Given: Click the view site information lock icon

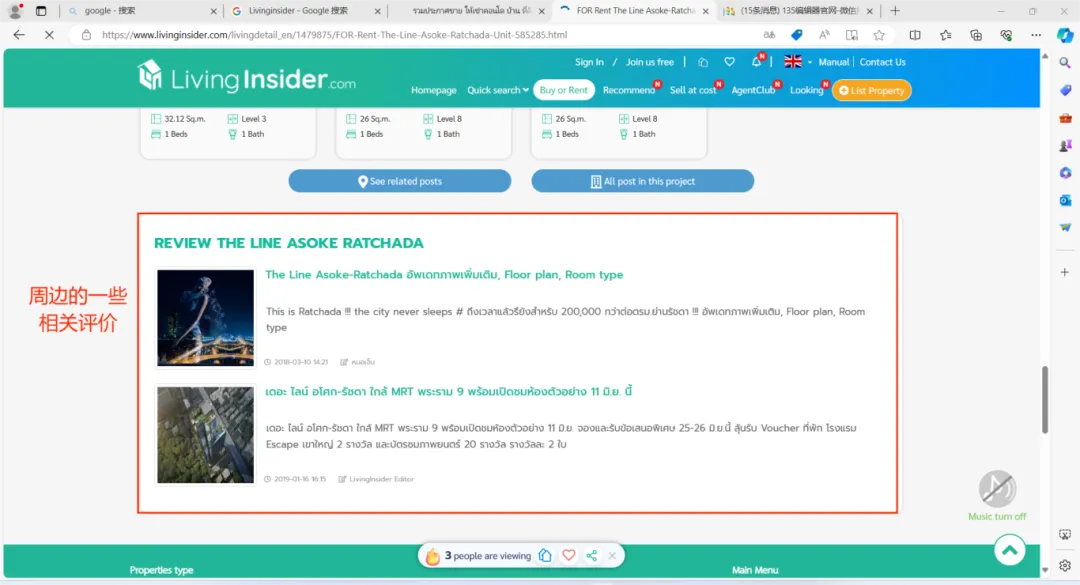Looking at the screenshot, I should point(86,34).
